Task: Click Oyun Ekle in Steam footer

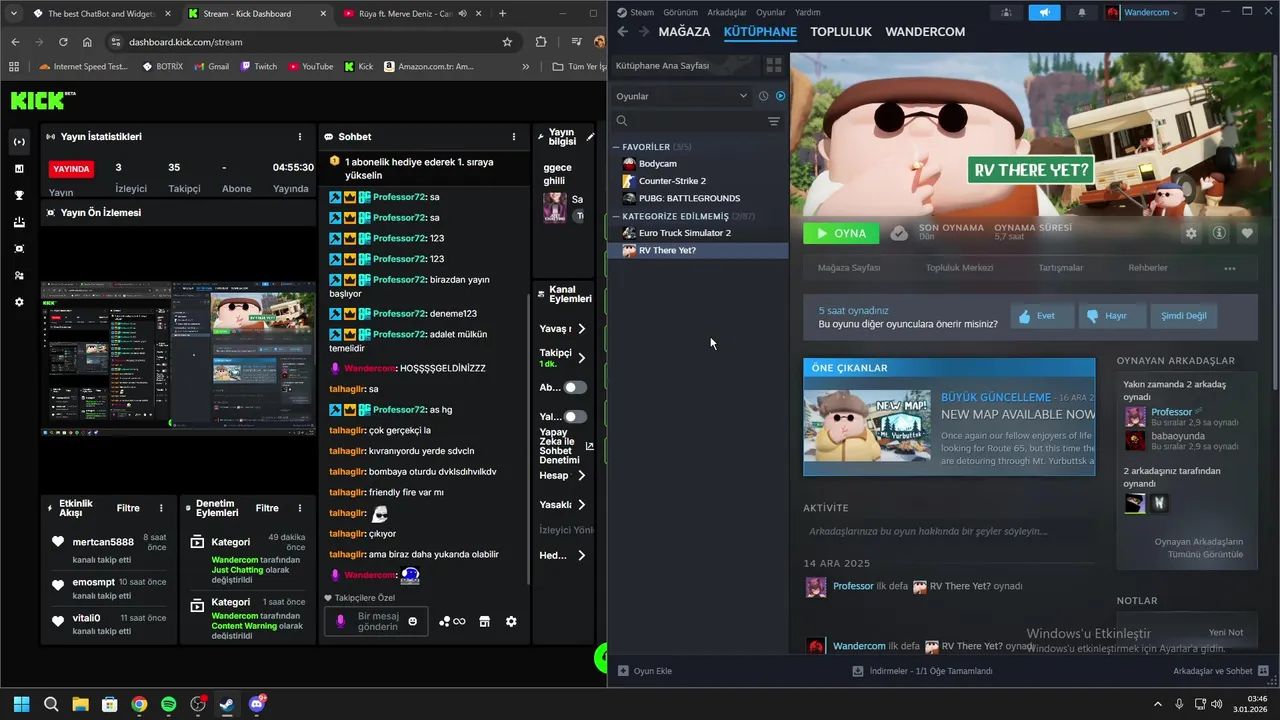Action: [x=645, y=671]
